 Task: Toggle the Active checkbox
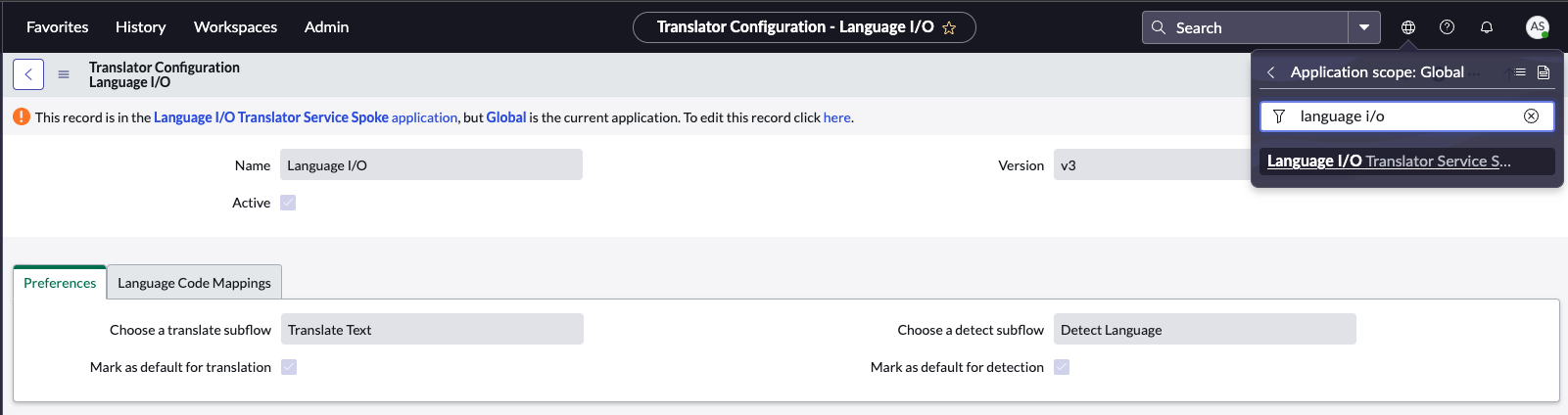coord(288,203)
